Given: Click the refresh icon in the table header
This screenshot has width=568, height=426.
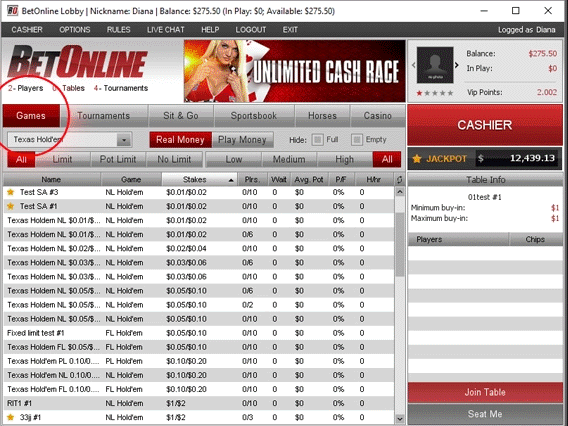Looking at the screenshot, I should 400,180.
